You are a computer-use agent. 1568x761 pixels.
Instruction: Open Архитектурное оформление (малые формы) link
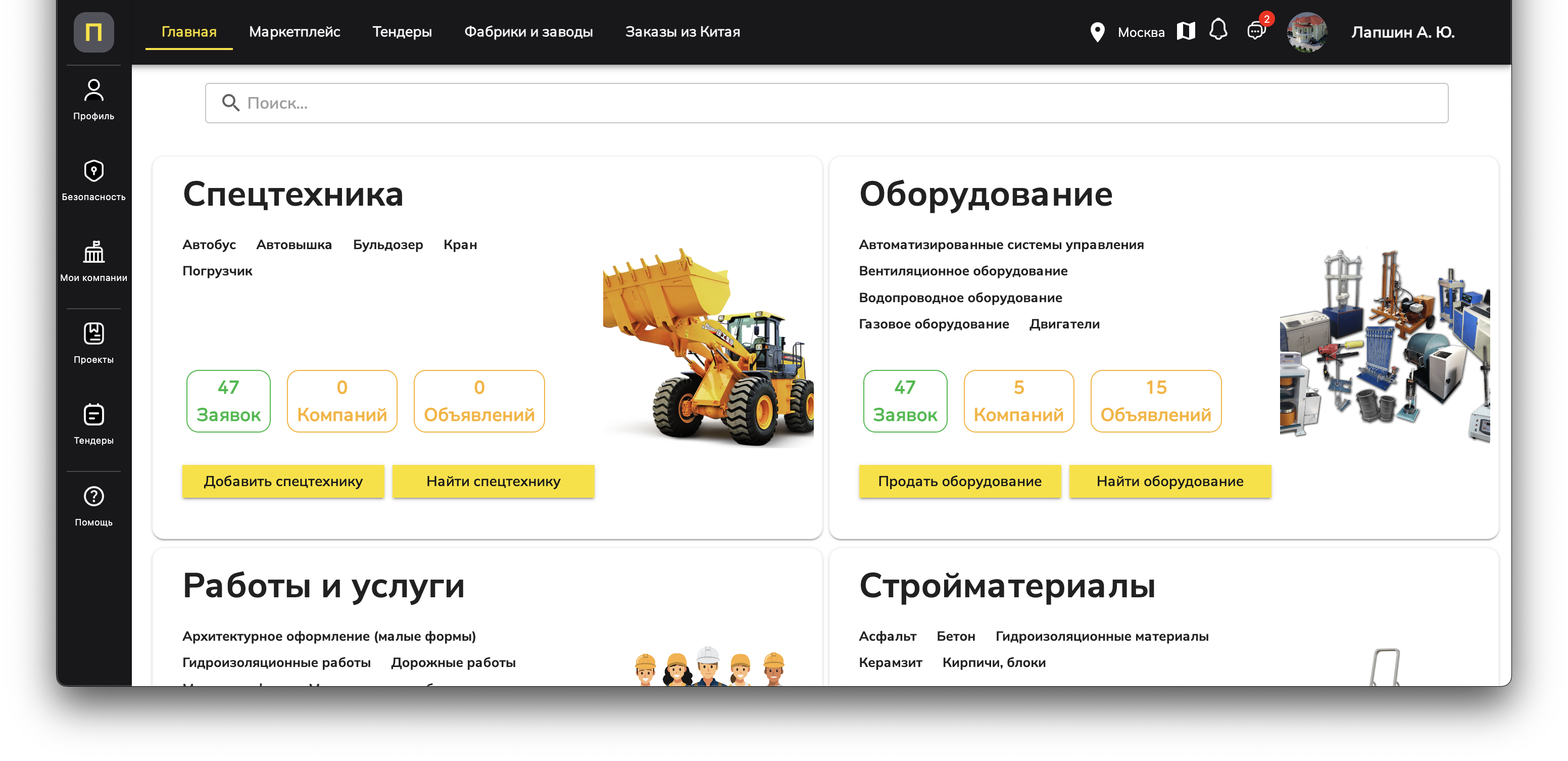point(329,636)
